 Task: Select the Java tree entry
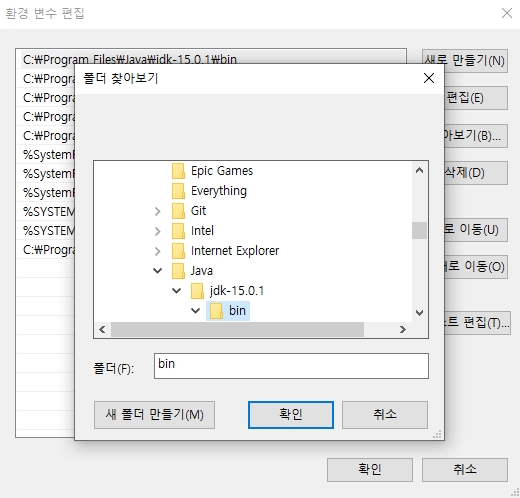(x=202, y=271)
